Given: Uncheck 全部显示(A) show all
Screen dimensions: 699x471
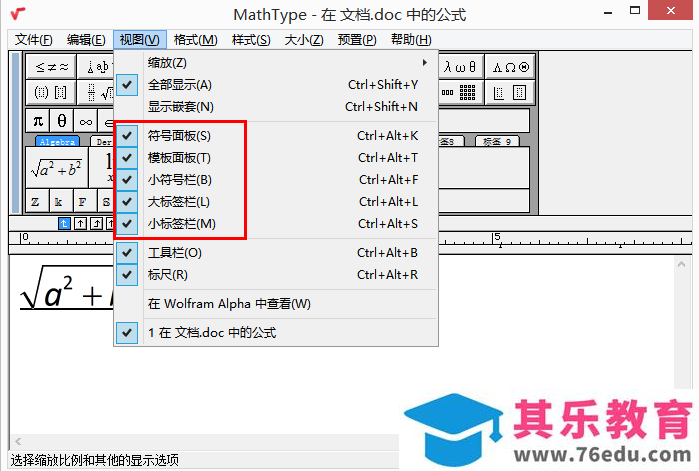Looking at the screenshot, I should tap(276, 85).
